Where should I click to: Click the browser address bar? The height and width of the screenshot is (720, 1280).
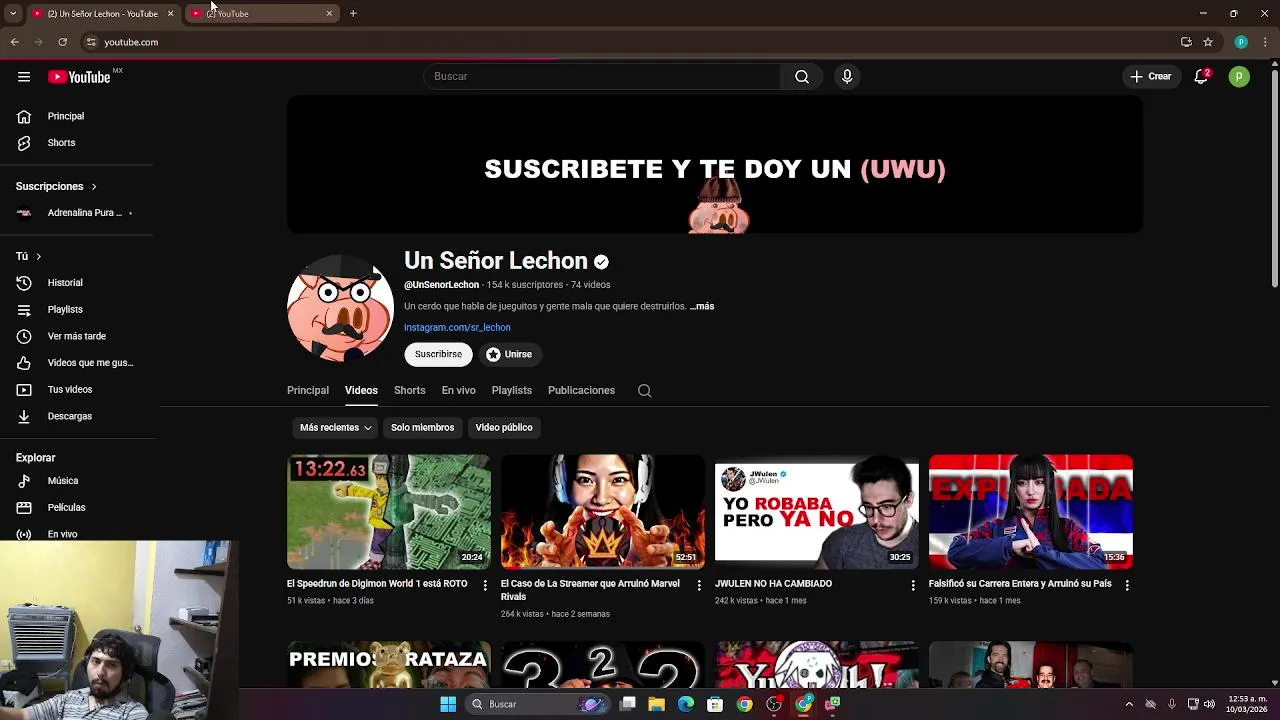[x=630, y=42]
